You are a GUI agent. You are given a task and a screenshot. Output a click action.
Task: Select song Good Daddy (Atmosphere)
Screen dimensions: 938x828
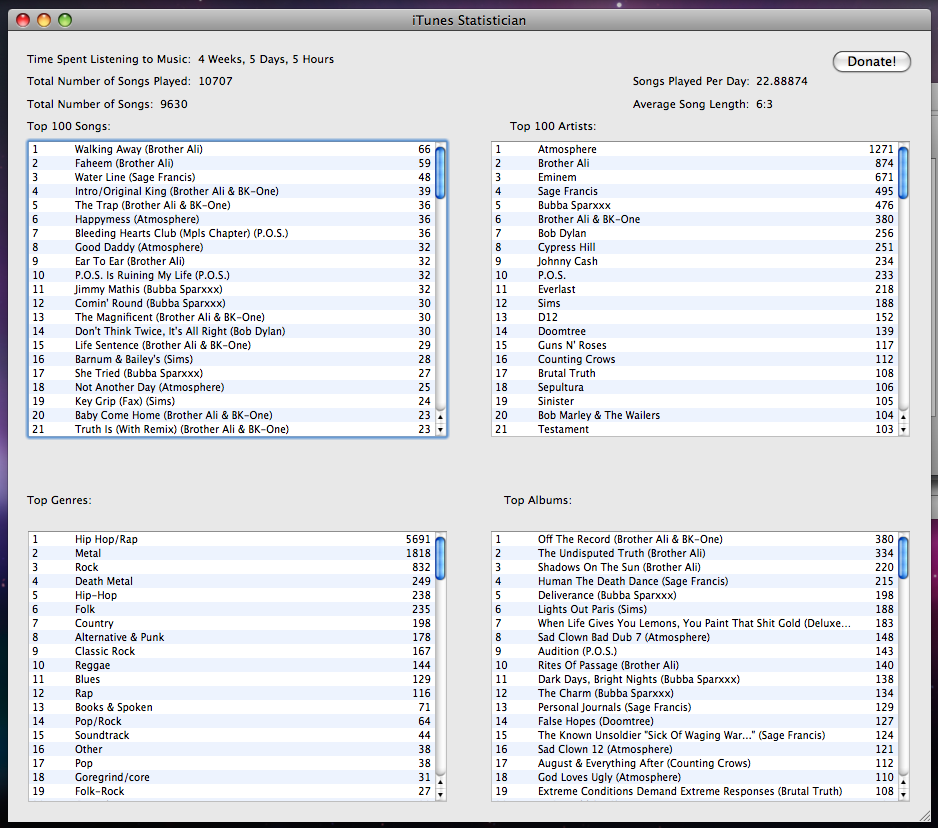(x=232, y=247)
